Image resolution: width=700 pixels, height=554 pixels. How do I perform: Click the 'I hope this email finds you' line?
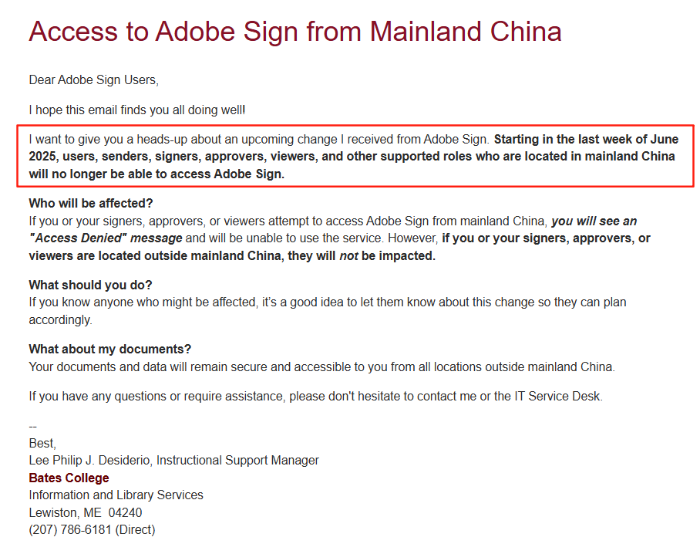[137, 110]
